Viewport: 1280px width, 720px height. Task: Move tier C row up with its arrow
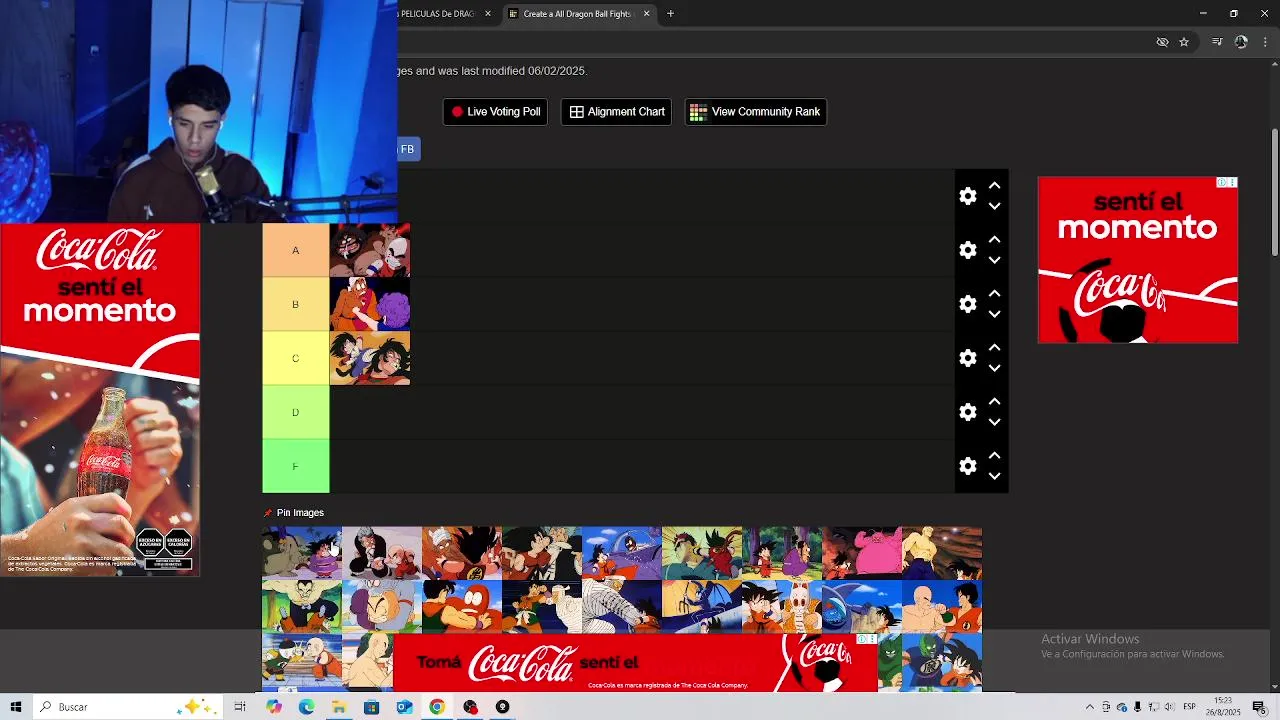(x=994, y=348)
